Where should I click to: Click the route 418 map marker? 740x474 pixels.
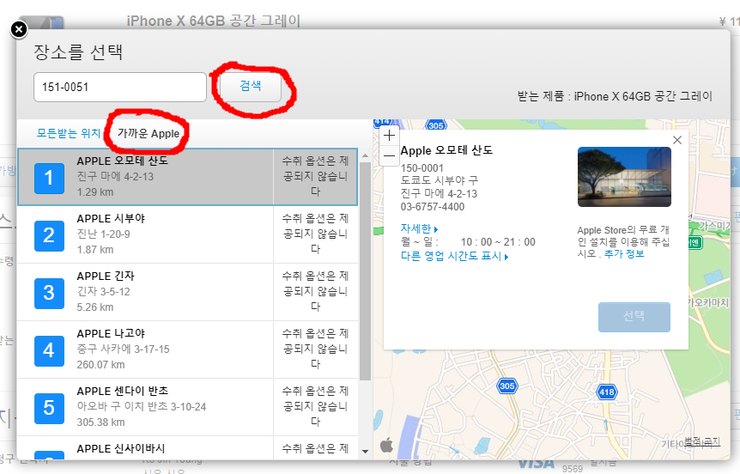pos(606,392)
